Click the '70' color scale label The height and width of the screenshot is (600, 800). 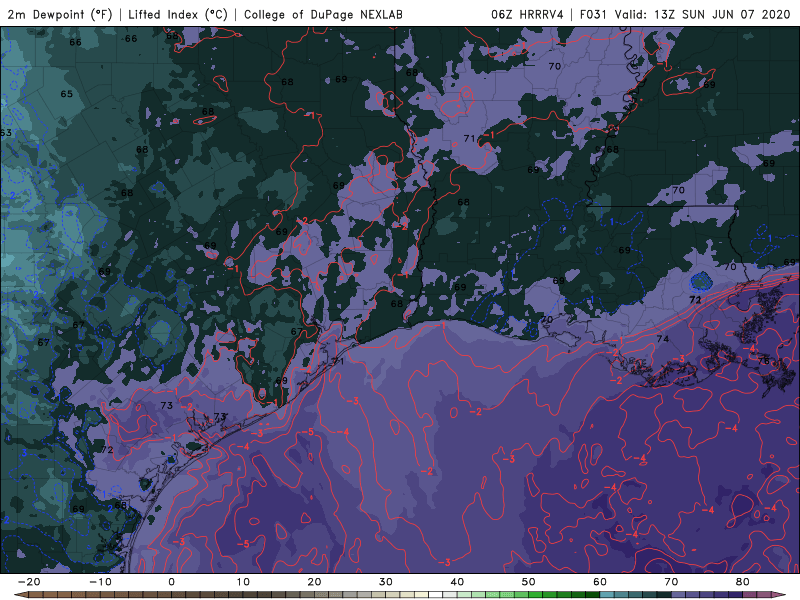tap(671, 582)
